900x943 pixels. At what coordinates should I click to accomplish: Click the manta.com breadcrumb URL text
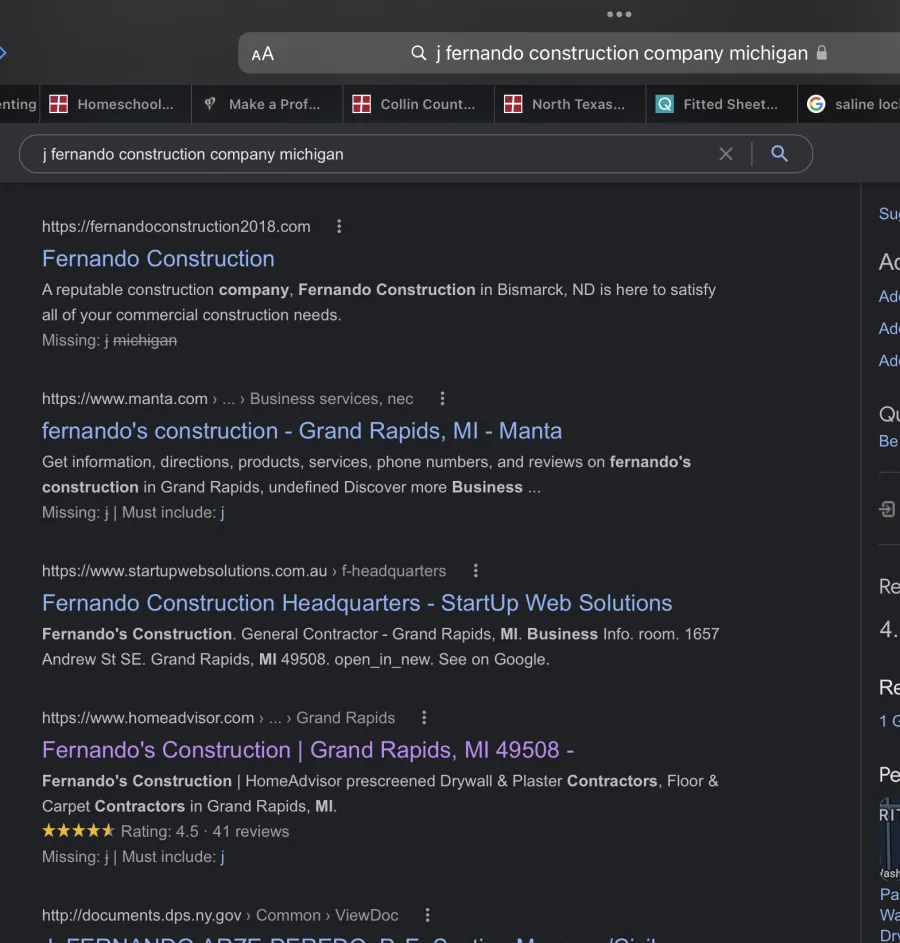click(x=227, y=398)
